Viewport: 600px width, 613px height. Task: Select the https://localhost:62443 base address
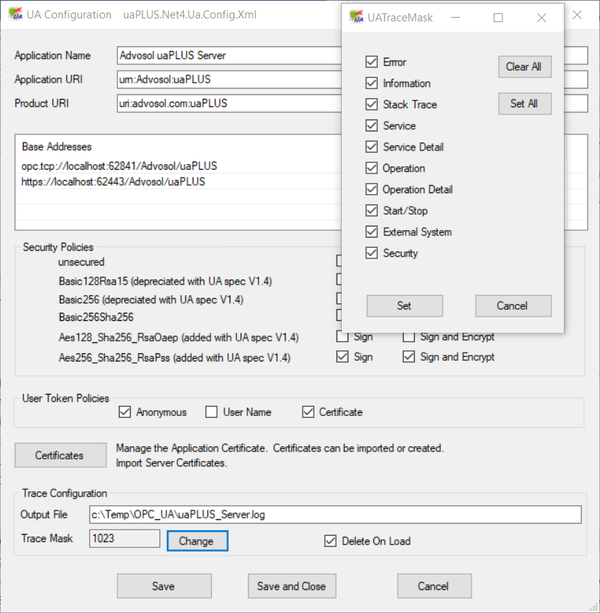(x=113, y=181)
